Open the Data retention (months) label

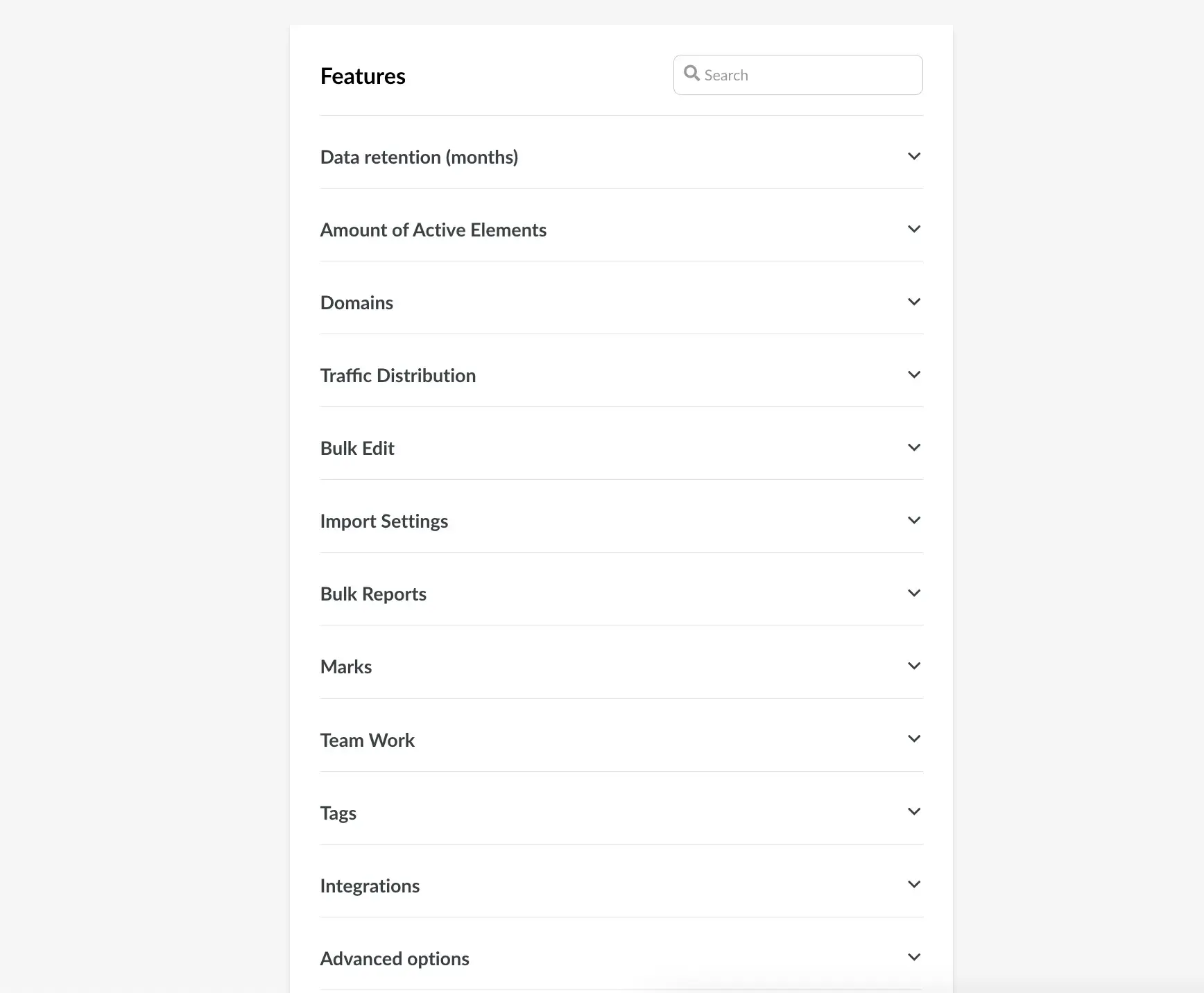point(419,157)
